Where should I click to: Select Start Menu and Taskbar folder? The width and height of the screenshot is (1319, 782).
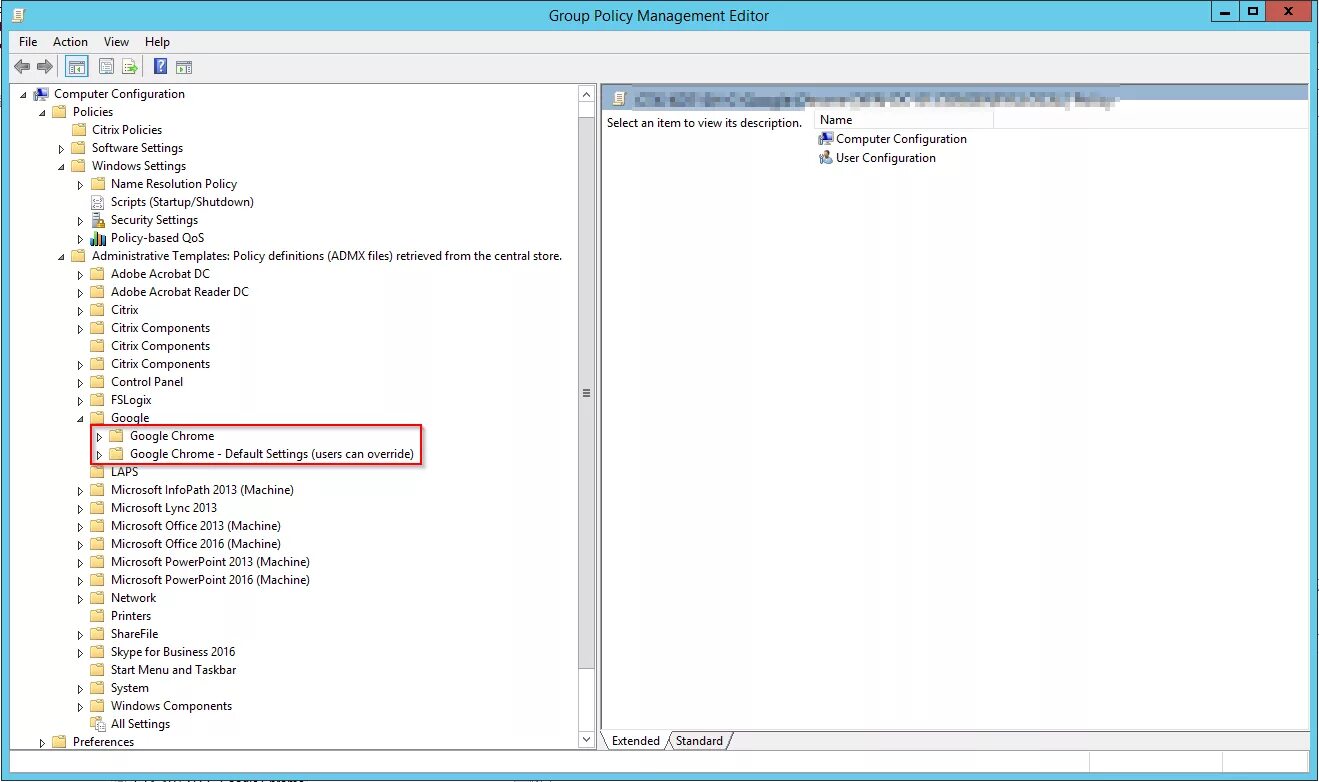pyautogui.click(x=174, y=670)
